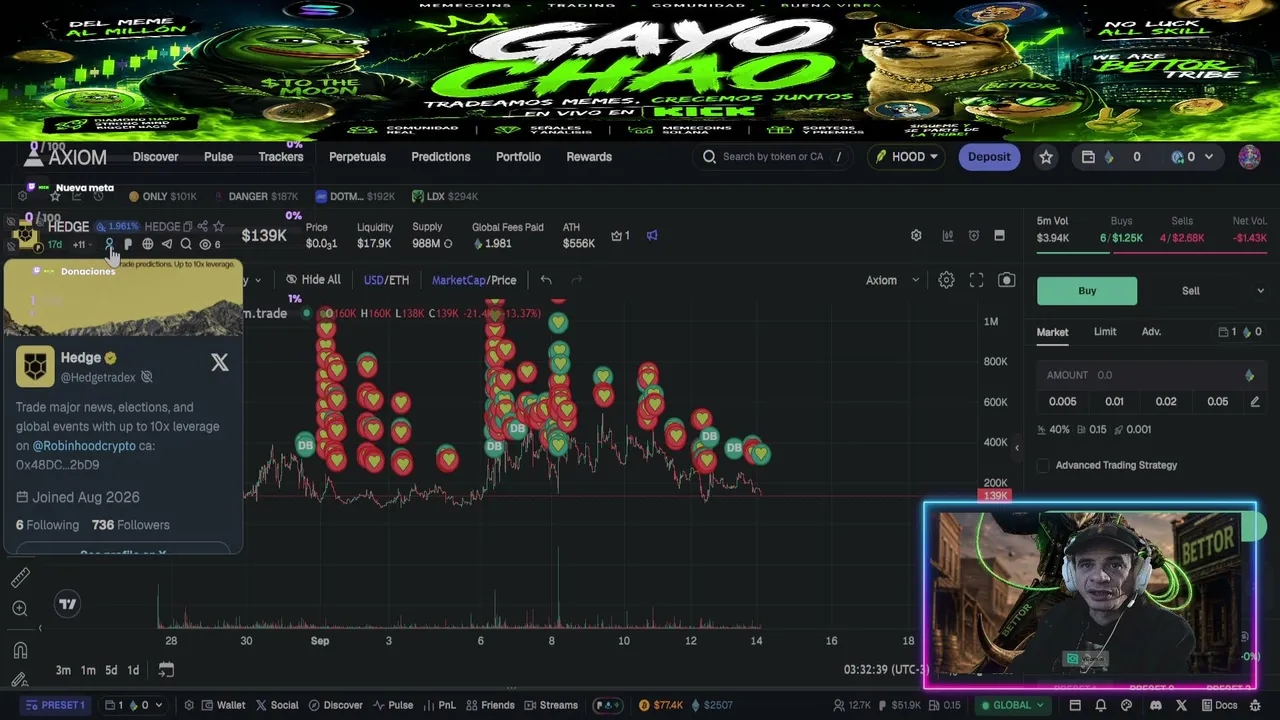Toggle the panel layout icon
This screenshot has height=720, width=1280.
[x=999, y=236]
